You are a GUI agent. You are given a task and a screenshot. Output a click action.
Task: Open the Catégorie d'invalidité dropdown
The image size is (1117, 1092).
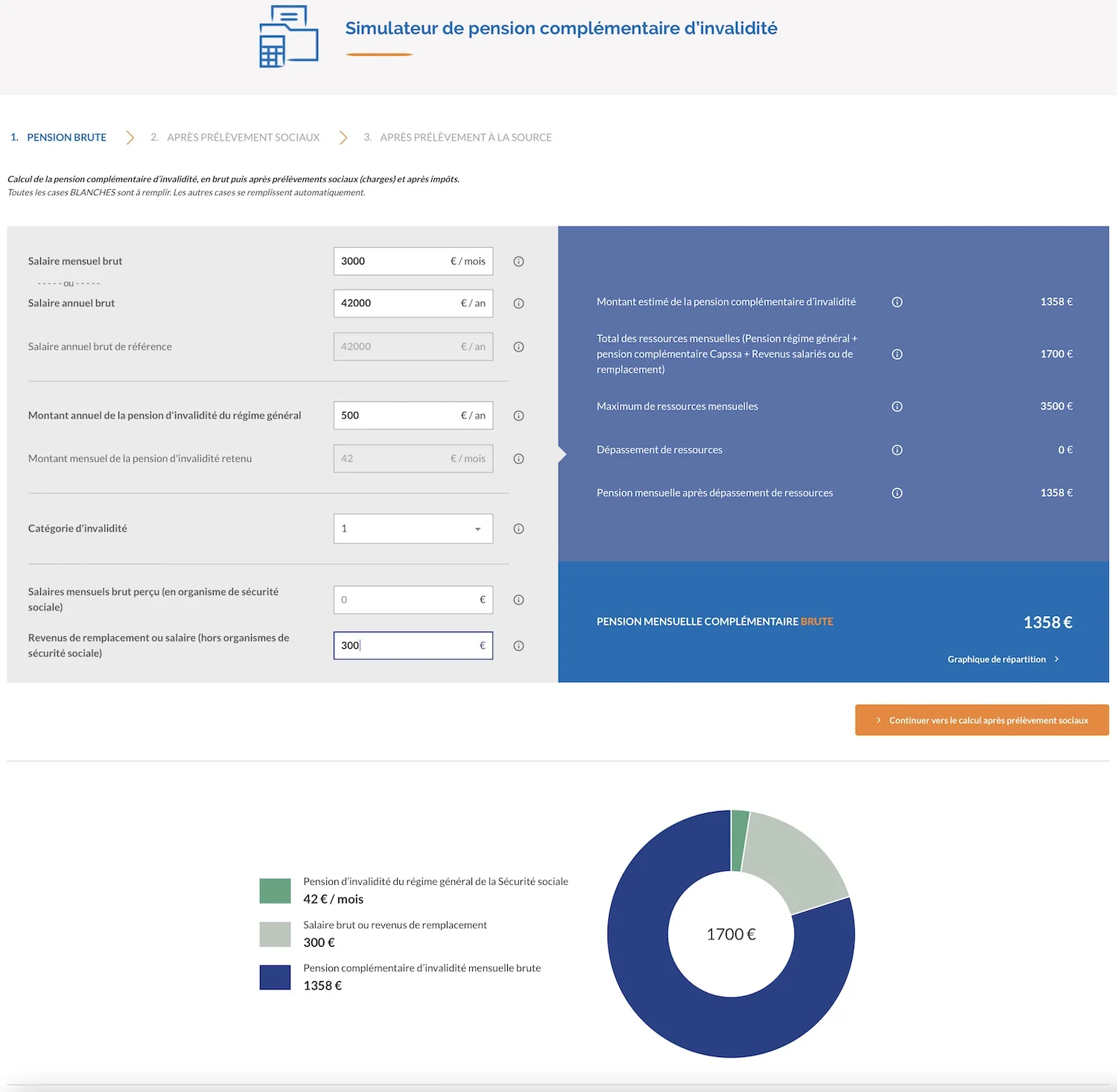point(413,529)
